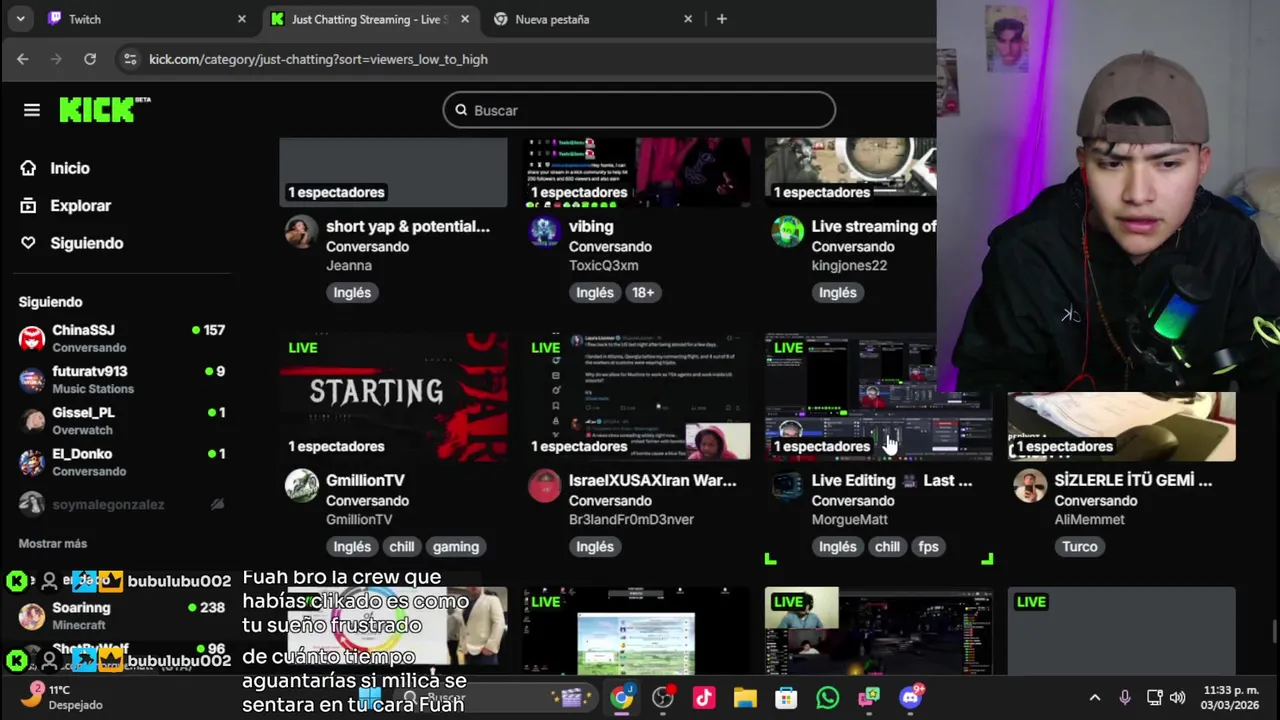
Task: Click the Inicio home icon
Action: pyautogui.click(x=28, y=168)
